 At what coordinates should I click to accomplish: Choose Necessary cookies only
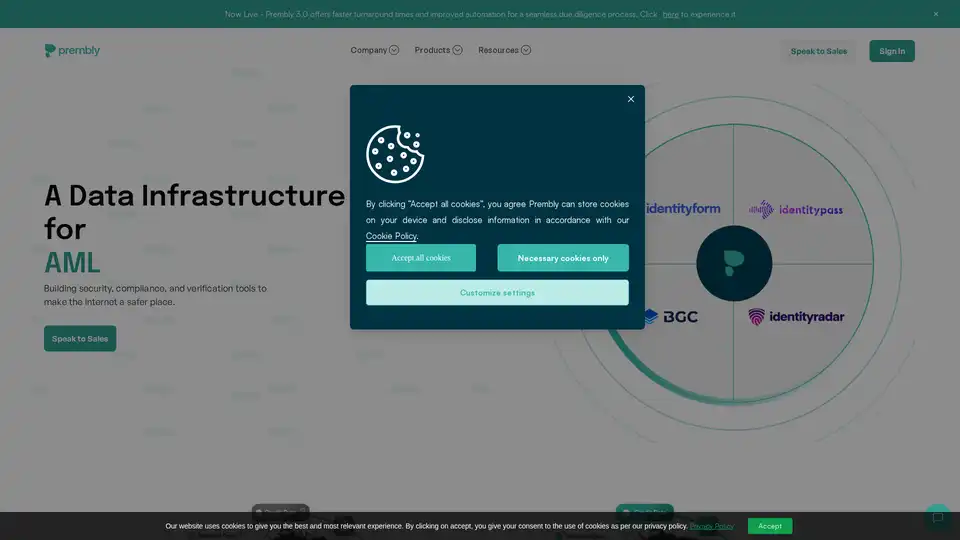(x=563, y=258)
